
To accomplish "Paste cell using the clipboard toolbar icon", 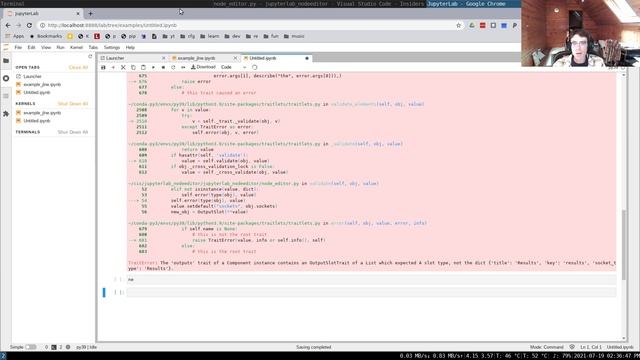I will [x=143, y=67].
